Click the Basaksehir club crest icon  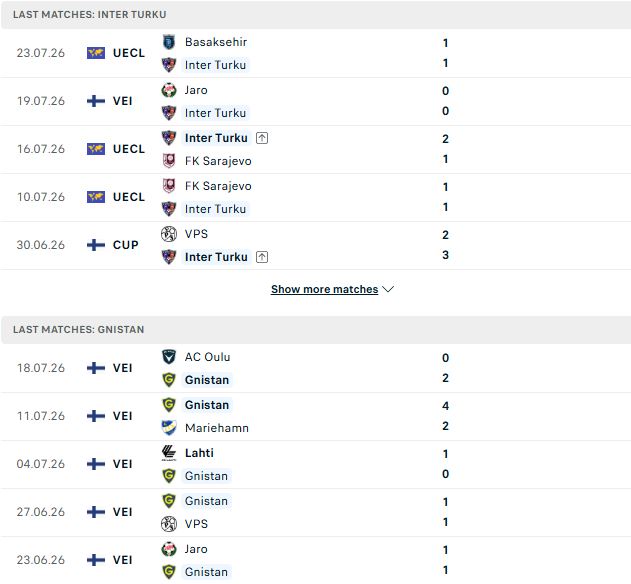[x=169, y=42]
